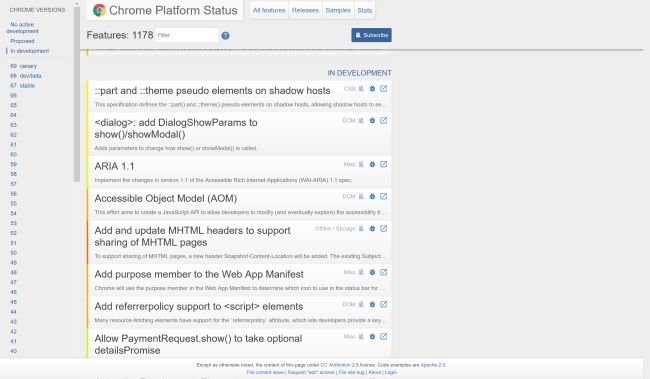
Task: Open bug icon for PaymentRequest.show() row
Action: [372, 337]
